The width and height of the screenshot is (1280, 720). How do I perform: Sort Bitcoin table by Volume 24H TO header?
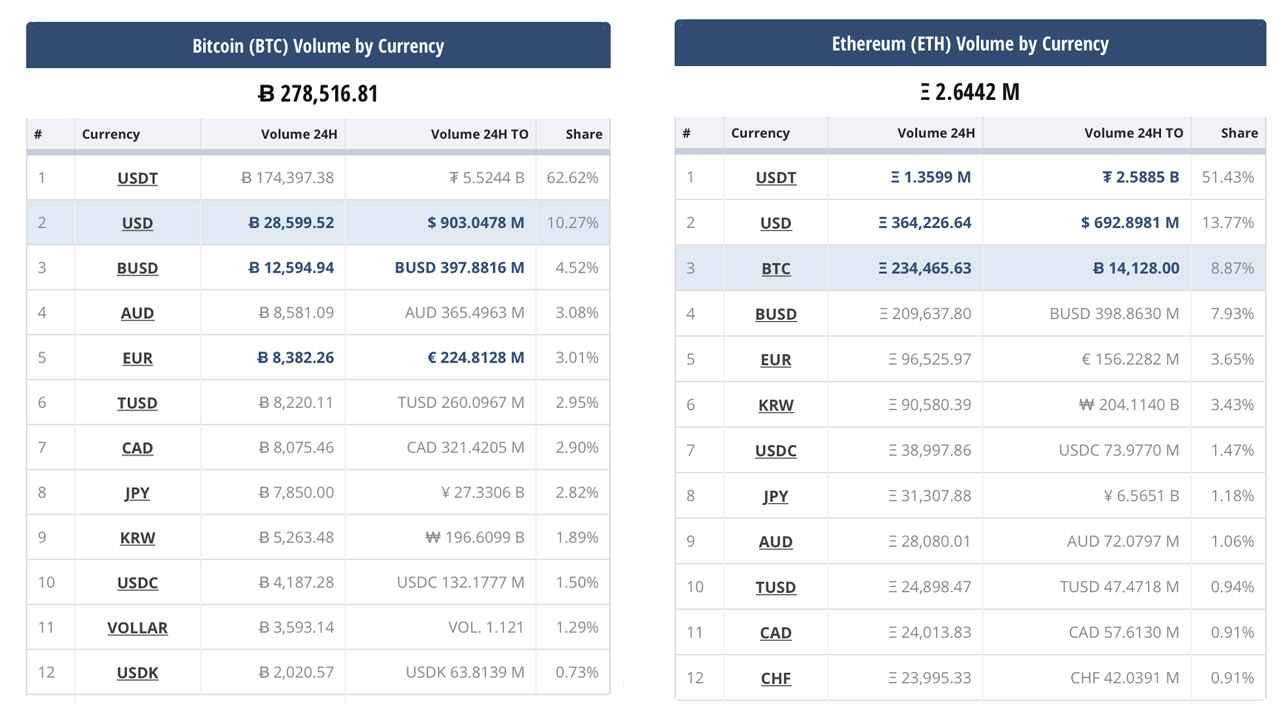(x=478, y=134)
